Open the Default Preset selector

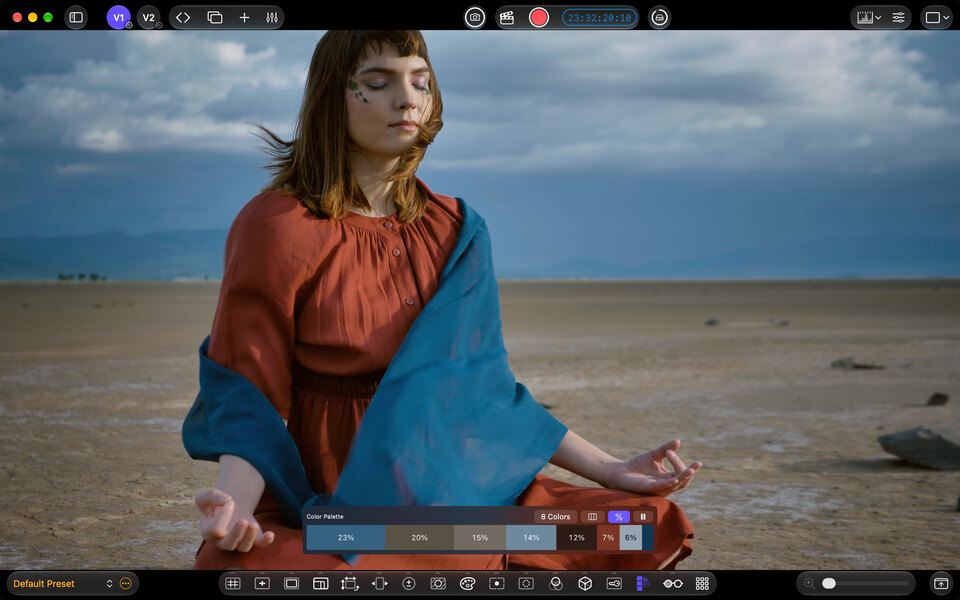(x=62, y=583)
